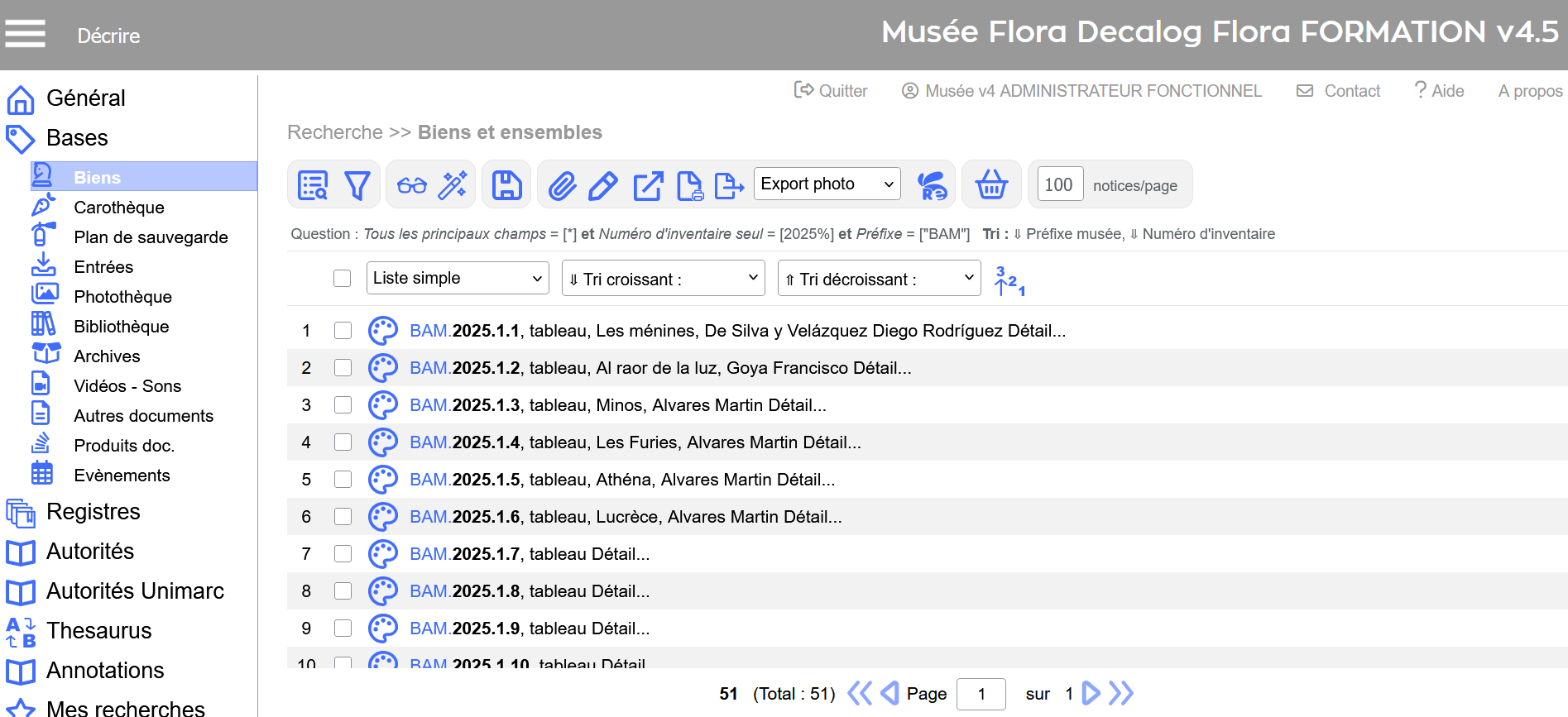Check row 2 BAM.2025.1.2 checkbox
1568x717 pixels.
point(343,368)
